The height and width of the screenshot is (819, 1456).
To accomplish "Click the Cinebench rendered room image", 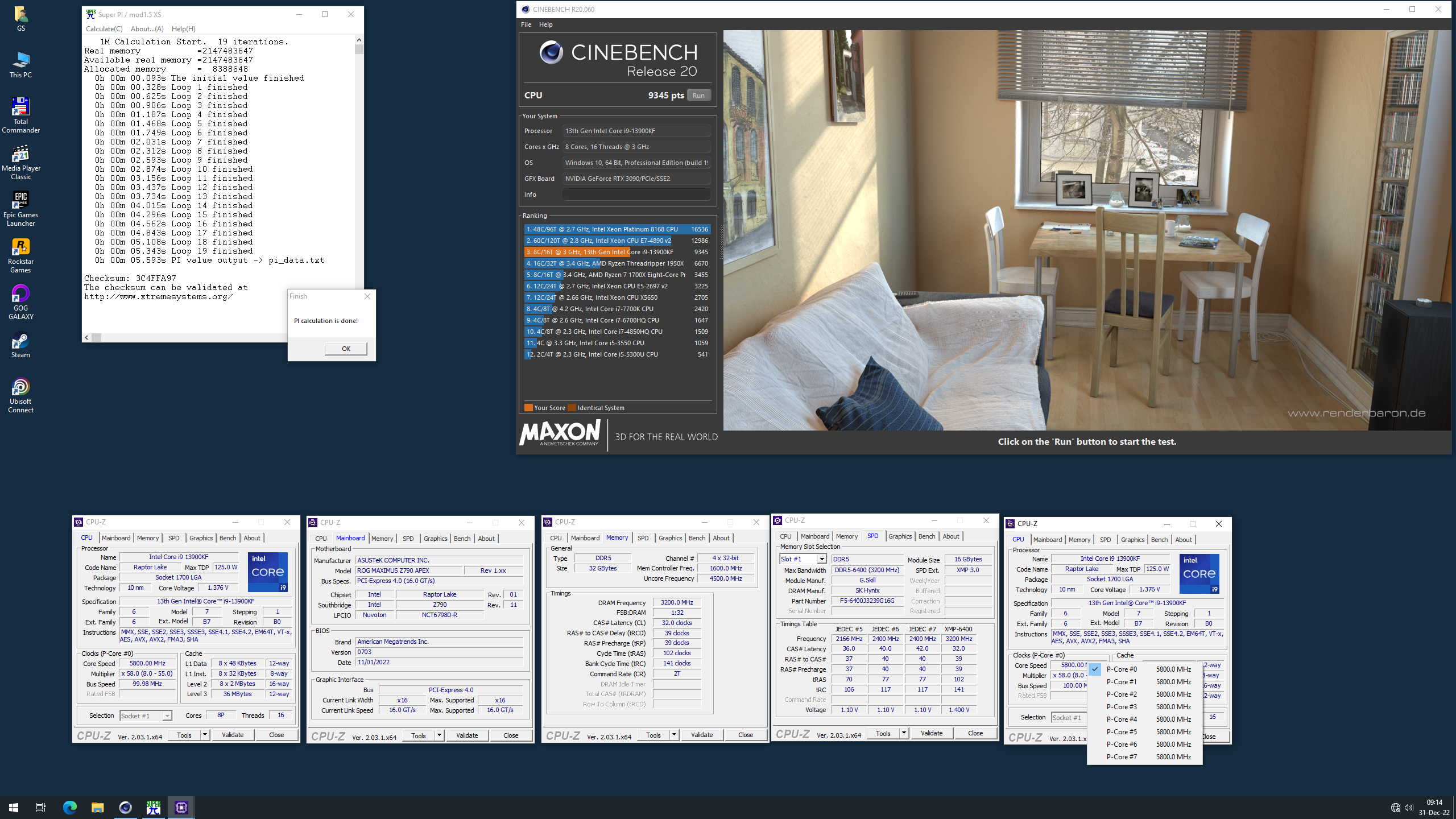I will click(1087, 230).
